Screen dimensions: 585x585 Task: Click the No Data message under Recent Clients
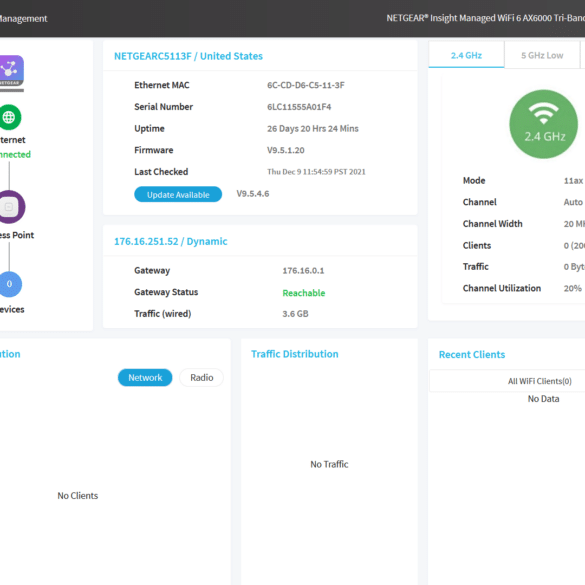543,399
